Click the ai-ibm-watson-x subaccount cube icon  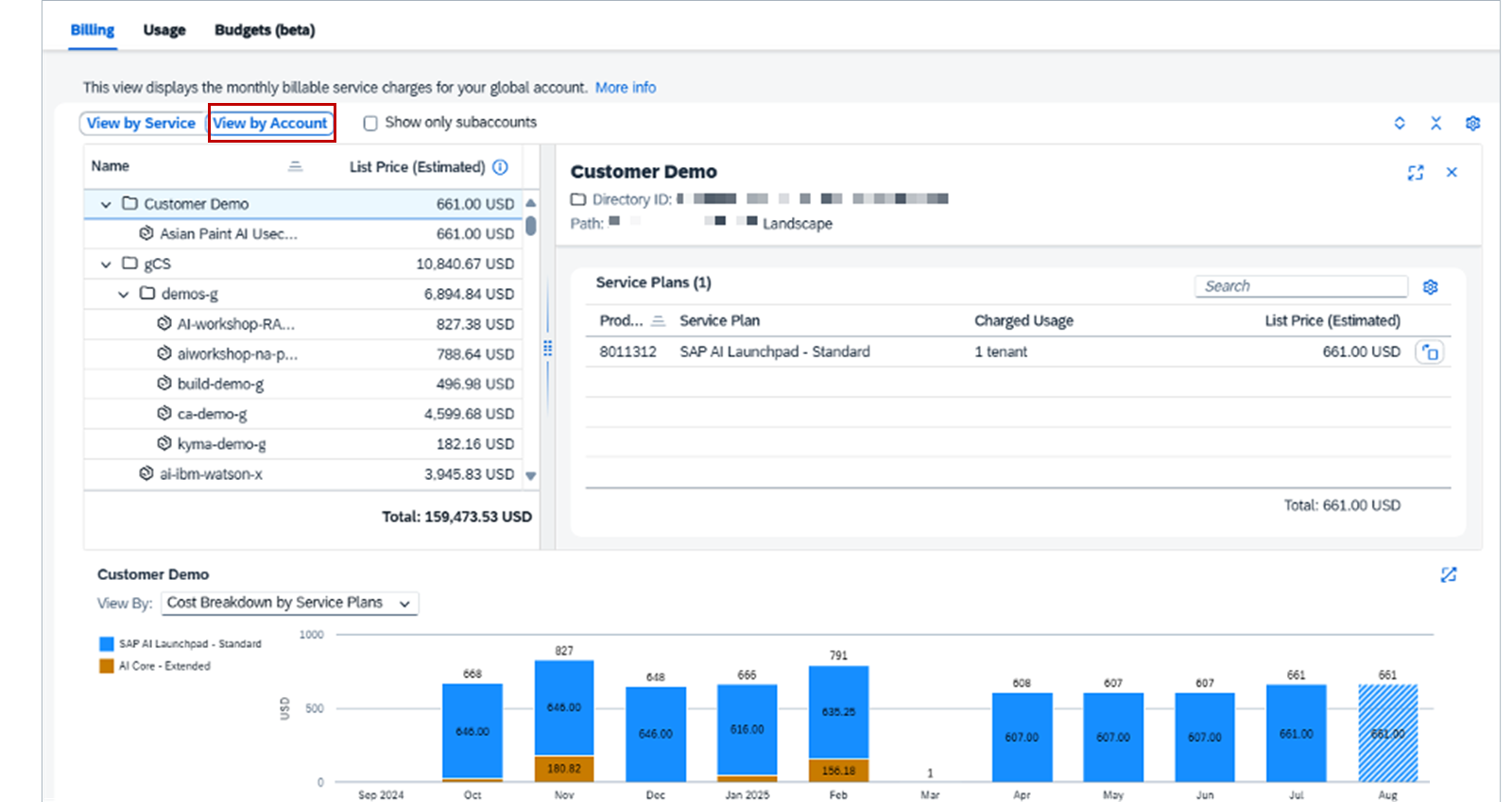pos(146,473)
